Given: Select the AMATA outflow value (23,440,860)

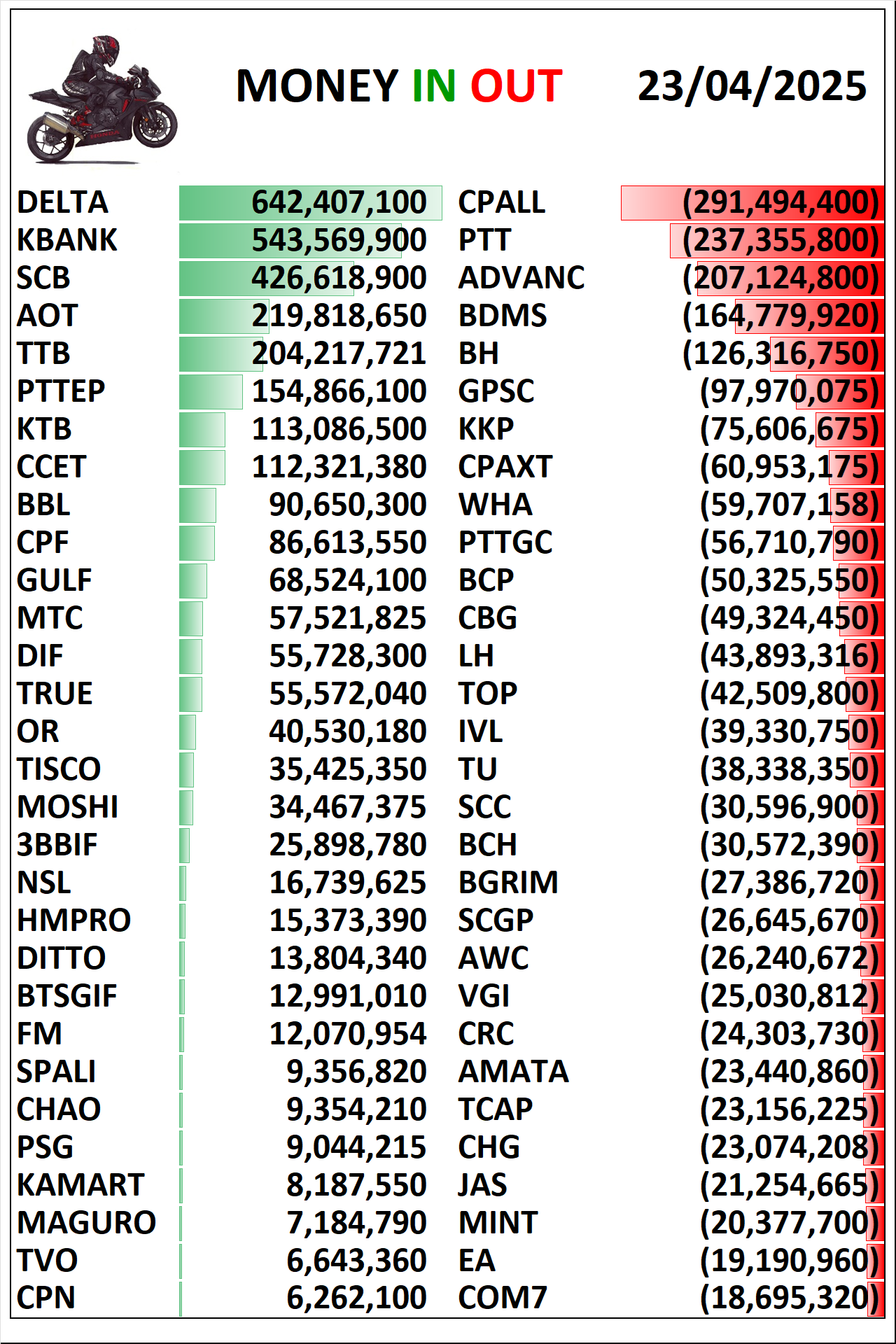Looking at the screenshot, I should click(x=790, y=1072).
